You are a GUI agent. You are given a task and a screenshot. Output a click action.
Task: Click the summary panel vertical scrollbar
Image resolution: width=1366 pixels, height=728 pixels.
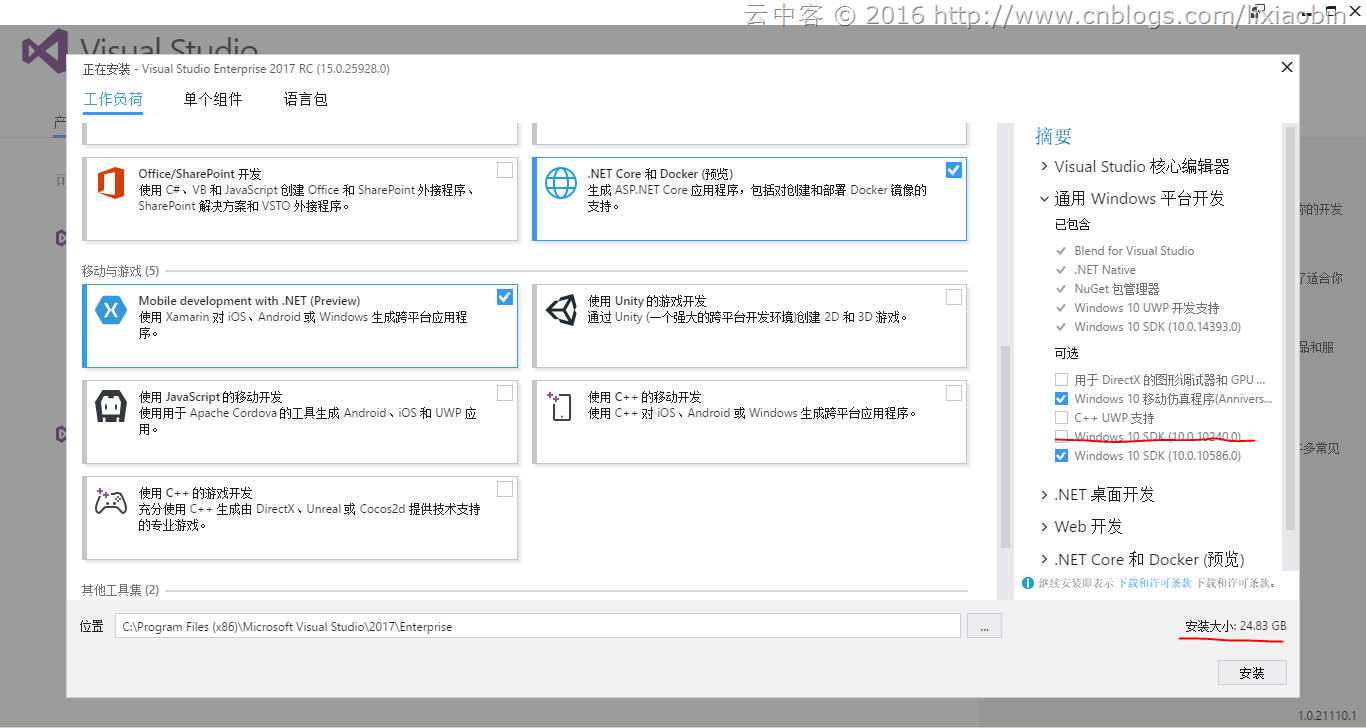pyautogui.click(x=1290, y=328)
